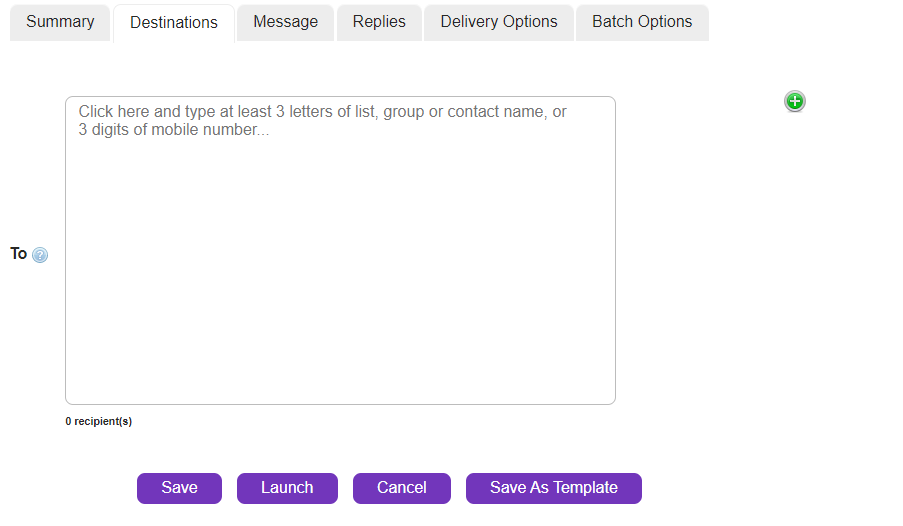The height and width of the screenshot is (526, 903).
Task: Open the Message tab
Action: pyautogui.click(x=285, y=22)
